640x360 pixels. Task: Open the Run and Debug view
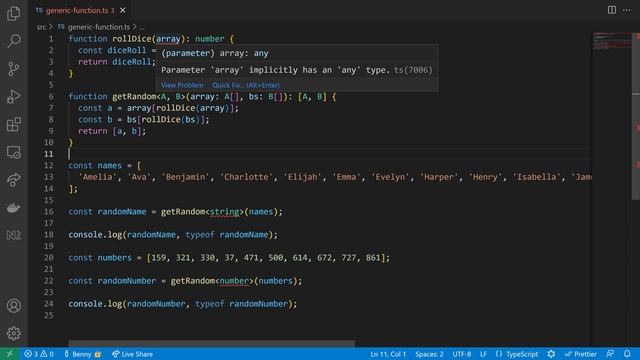pyautogui.click(x=13, y=97)
